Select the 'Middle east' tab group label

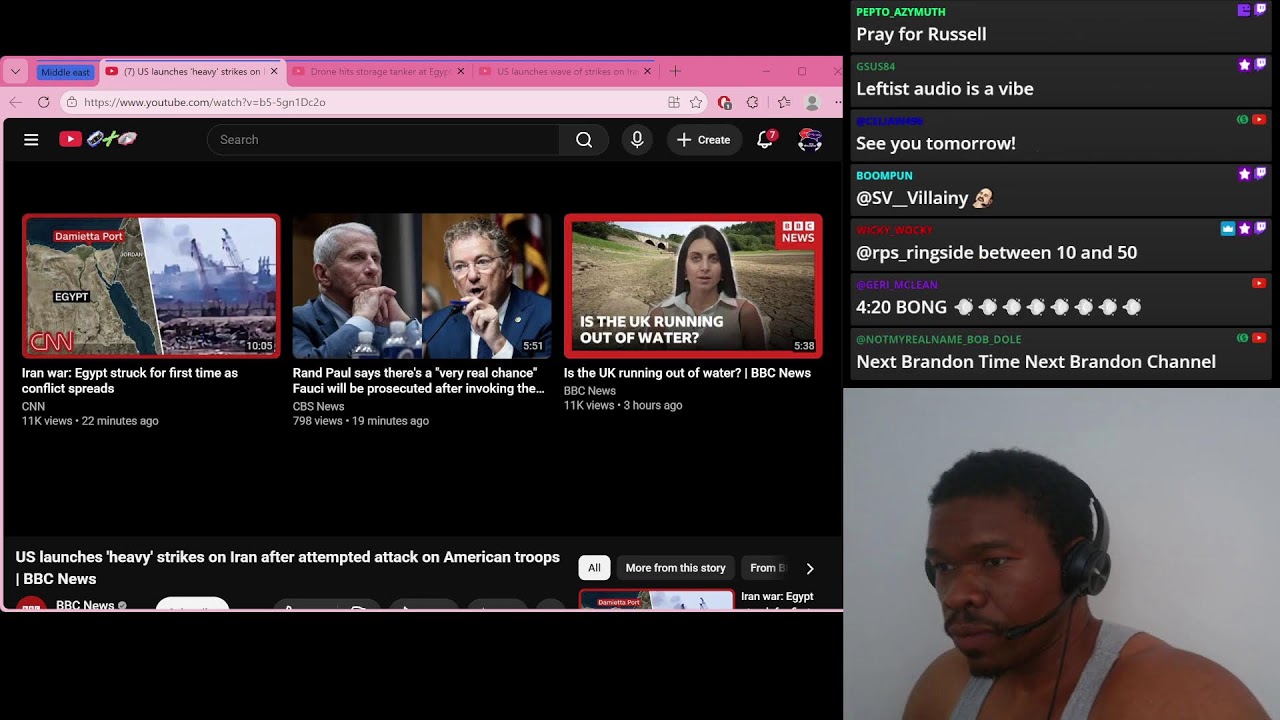point(66,72)
